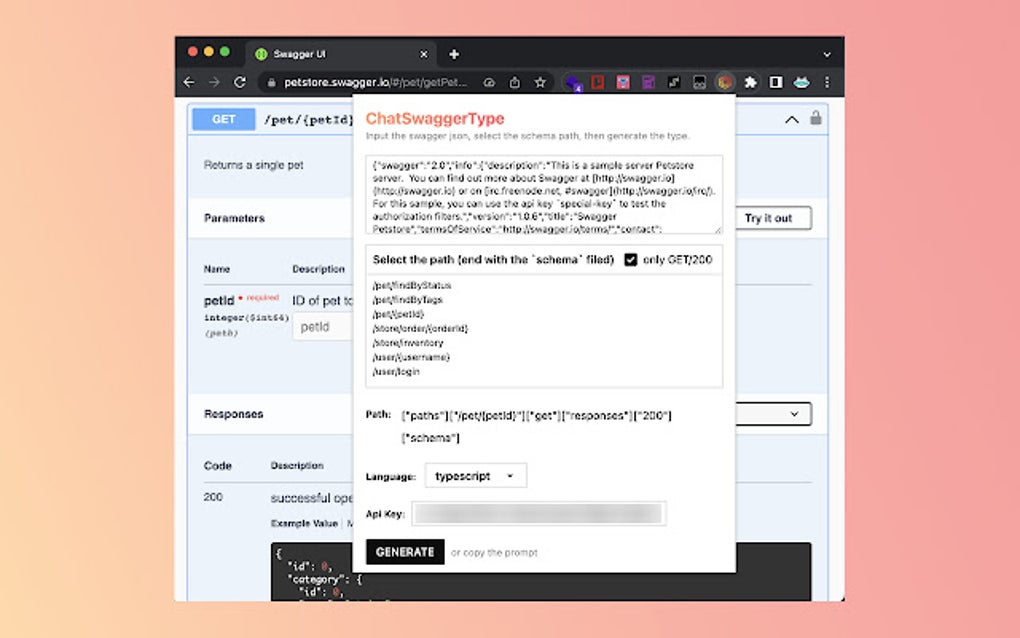The image size is (1020, 638).
Task: Click the share icon next to the address bar
Action: [x=514, y=83]
